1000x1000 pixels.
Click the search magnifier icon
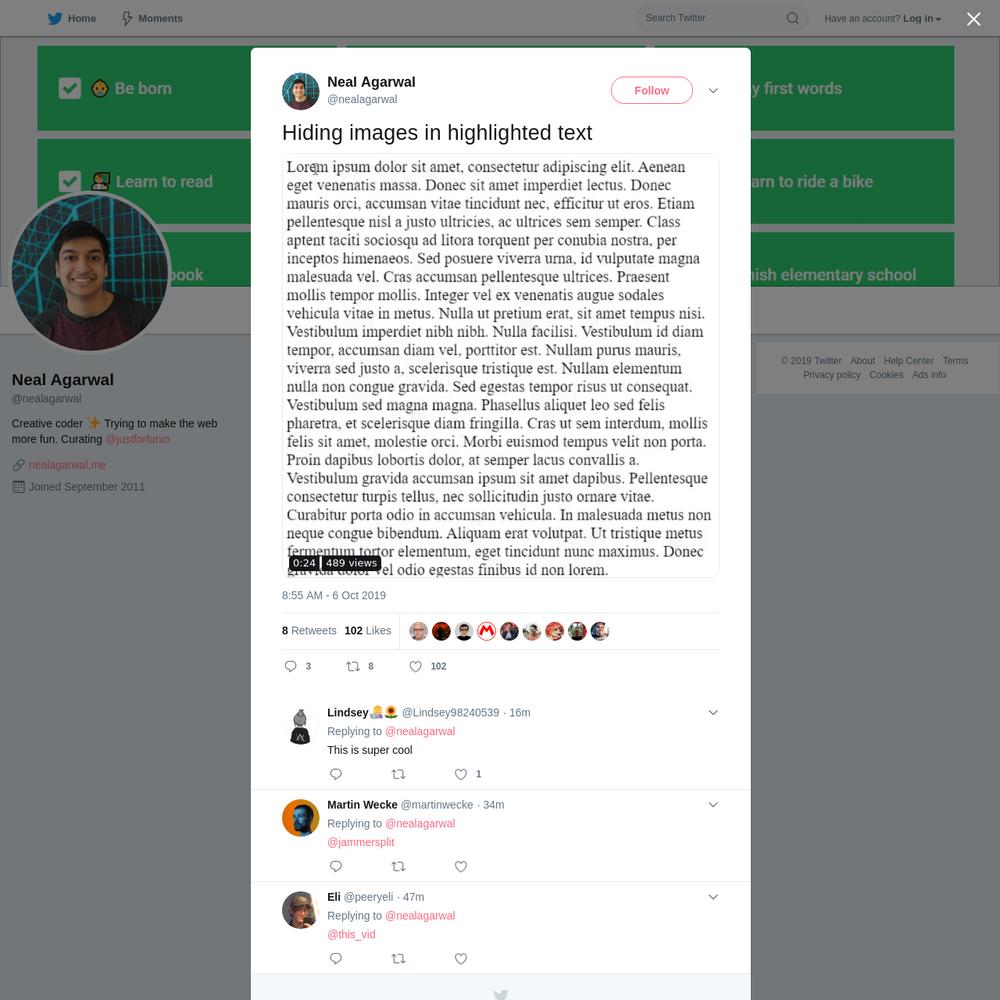[x=792, y=18]
